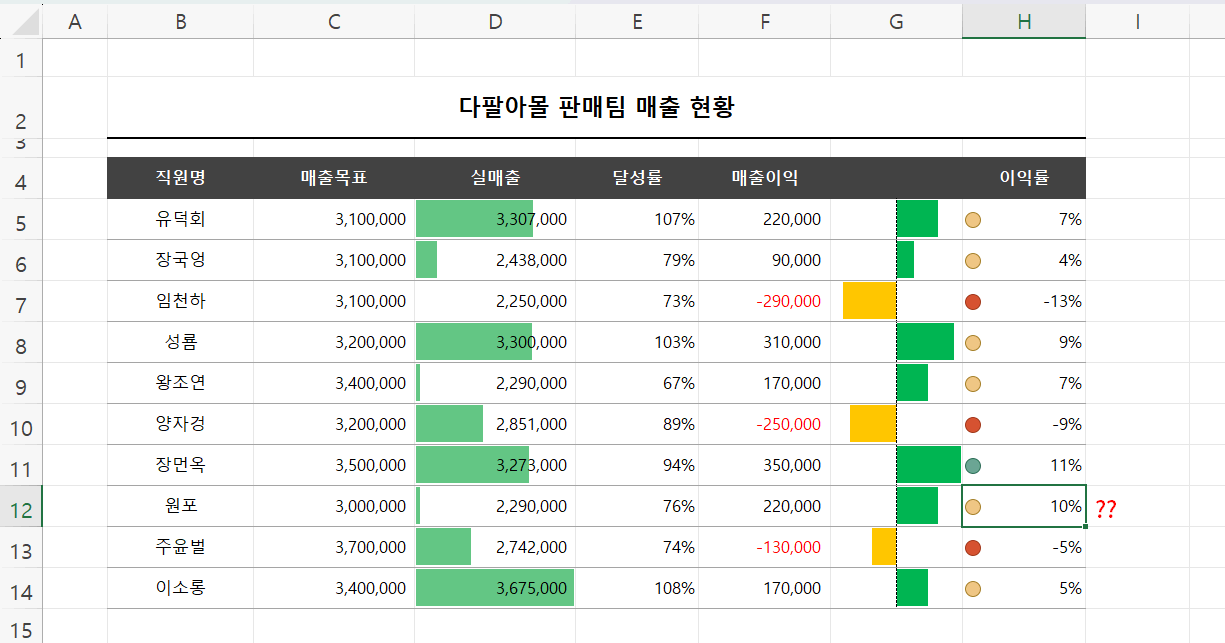Click the yellow bar cell in row 7
The height and width of the screenshot is (643, 1225).
896,301
